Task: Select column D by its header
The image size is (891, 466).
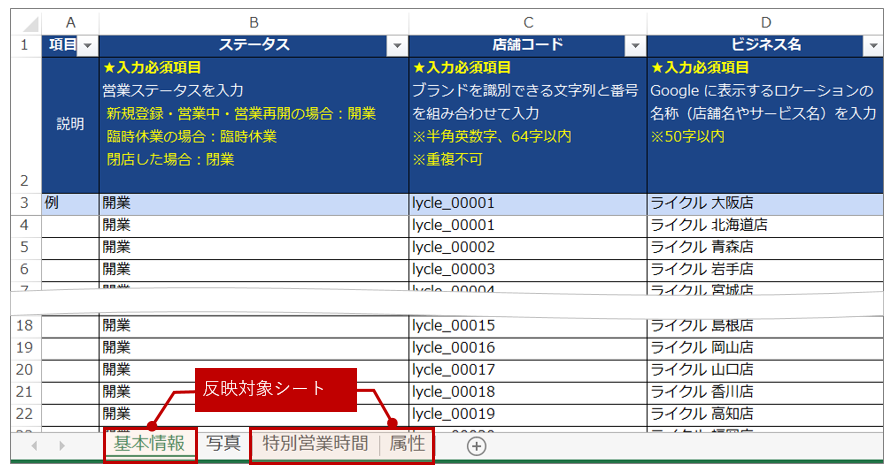Action: (x=765, y=22)
